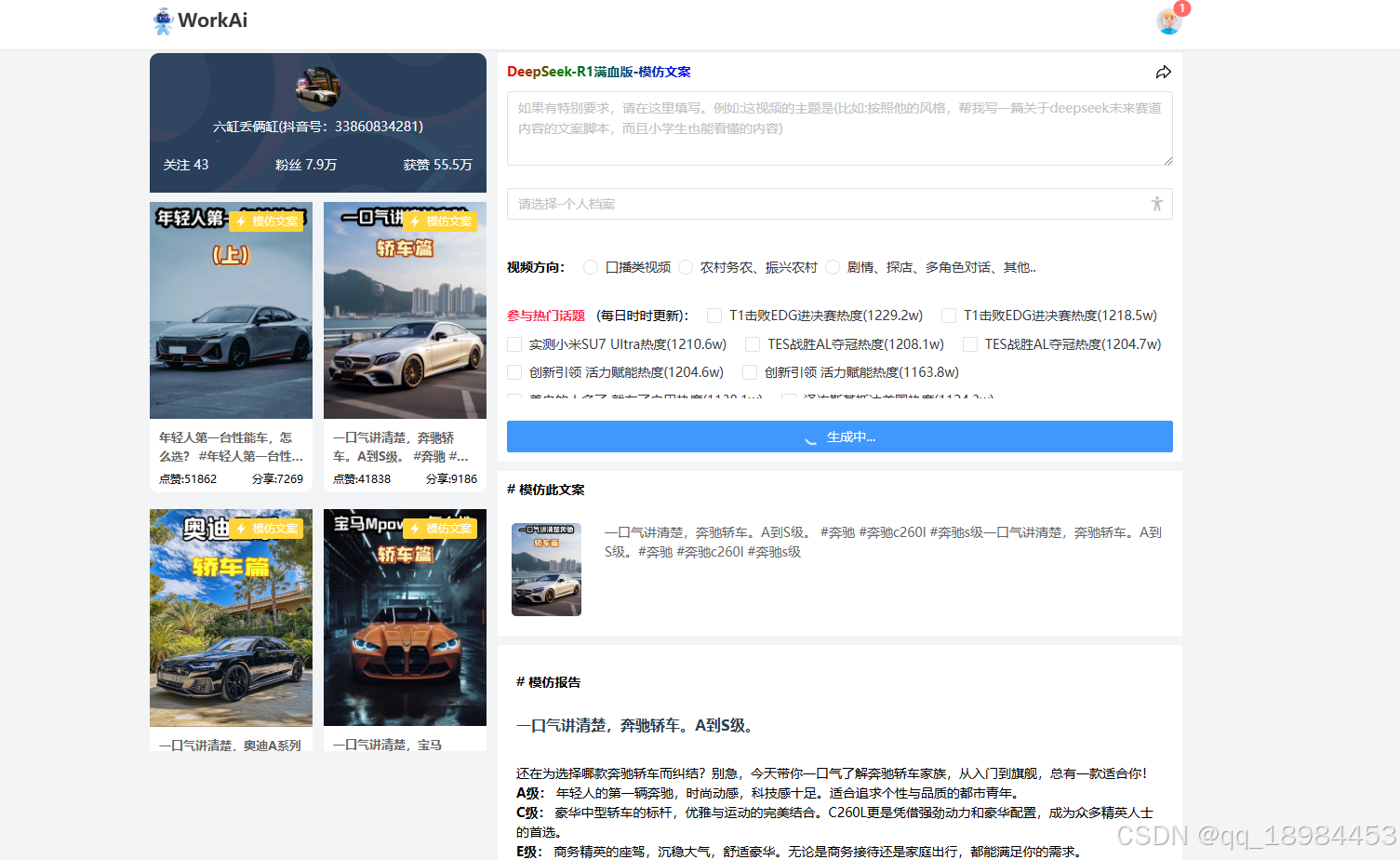This screenshot has width=1400, height=860.
Task: Open the orange BMW video thumbnail
Action: click(x=405, y=618)
